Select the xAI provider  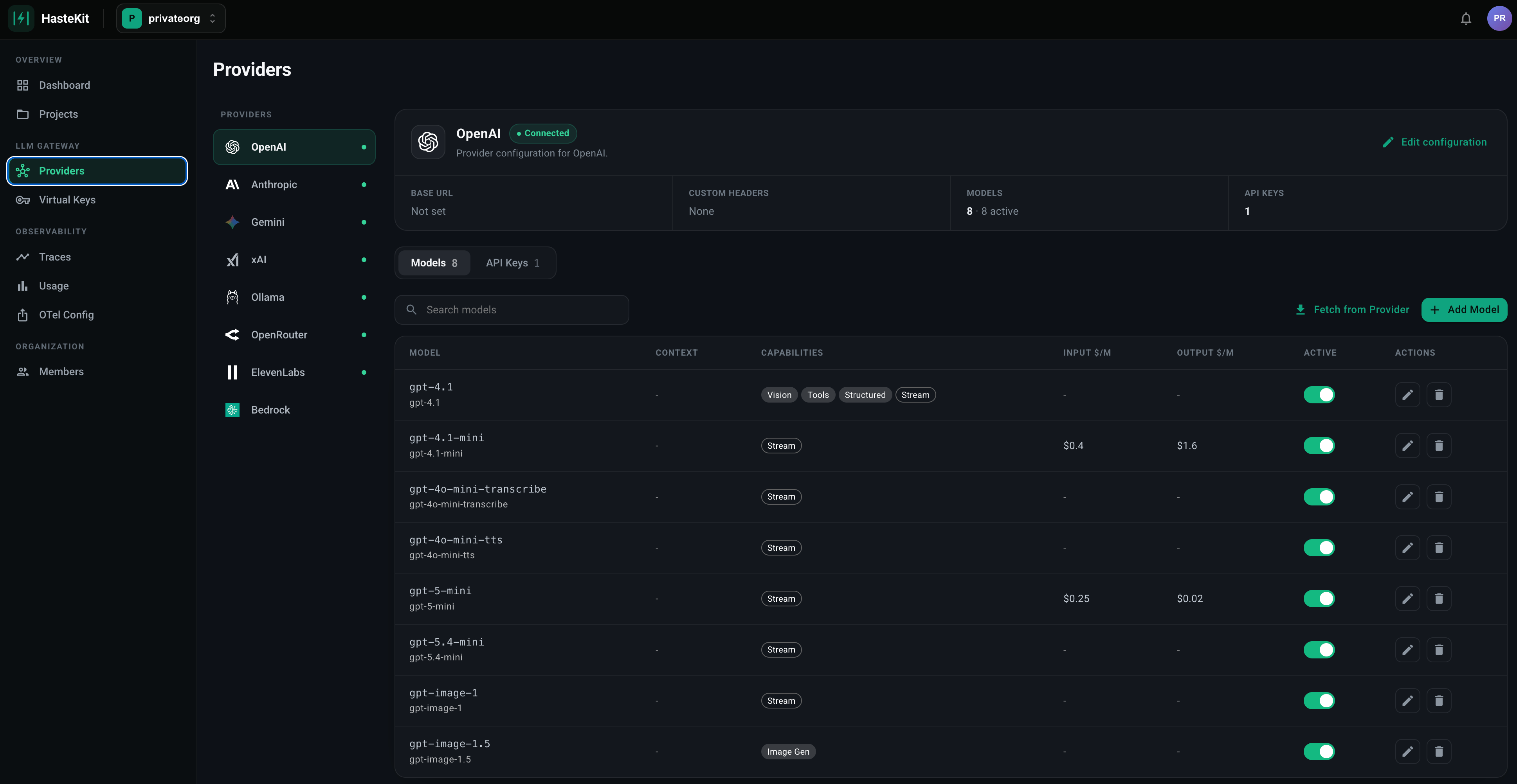coord(294,259)
